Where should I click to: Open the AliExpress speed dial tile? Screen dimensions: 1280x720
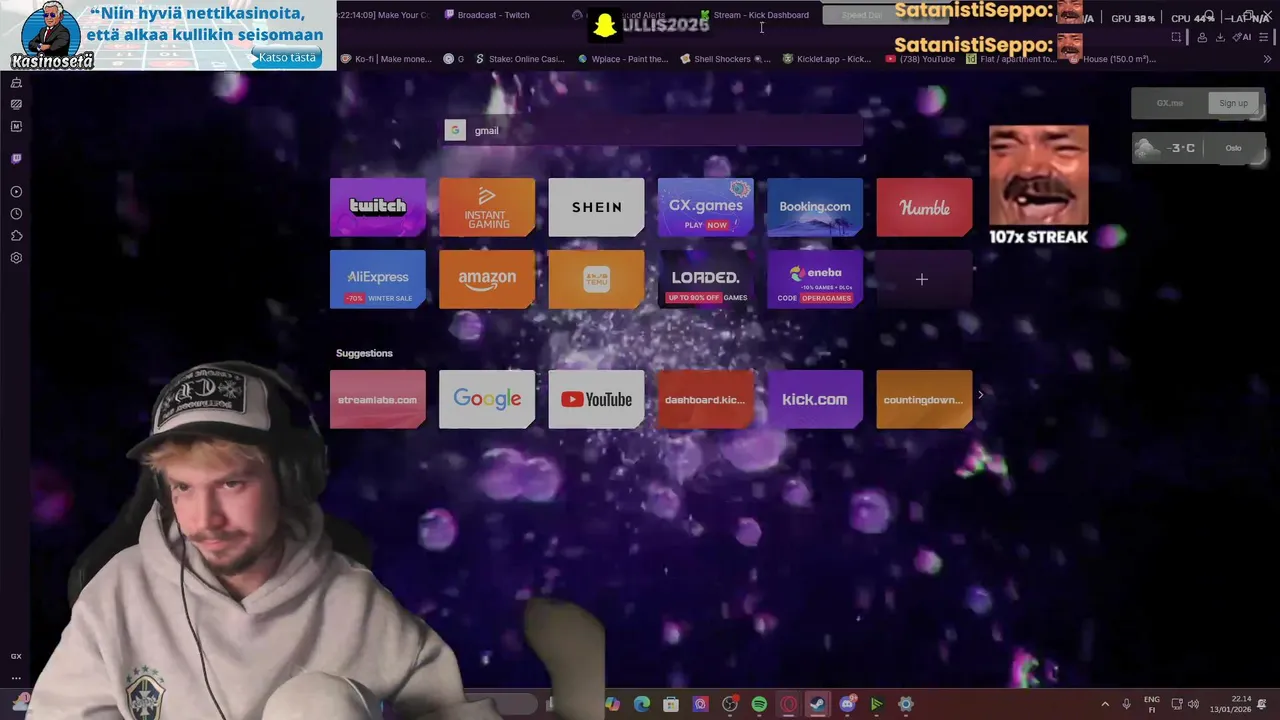coord(378,279)
